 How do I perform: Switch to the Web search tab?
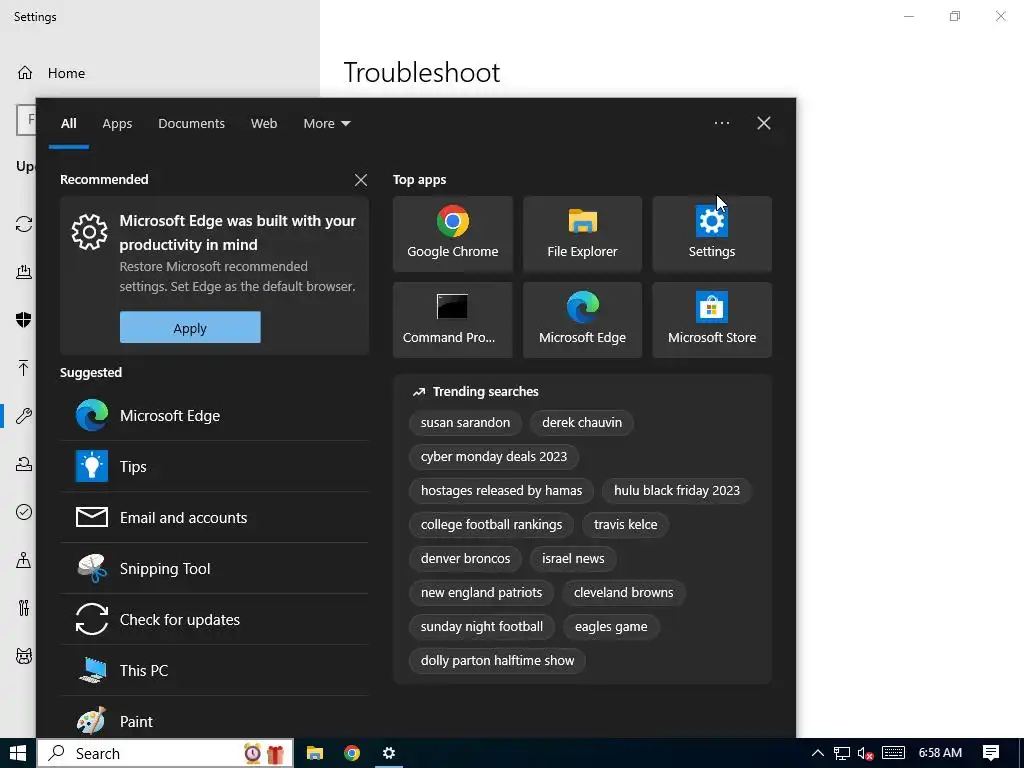tap(264, 123)
